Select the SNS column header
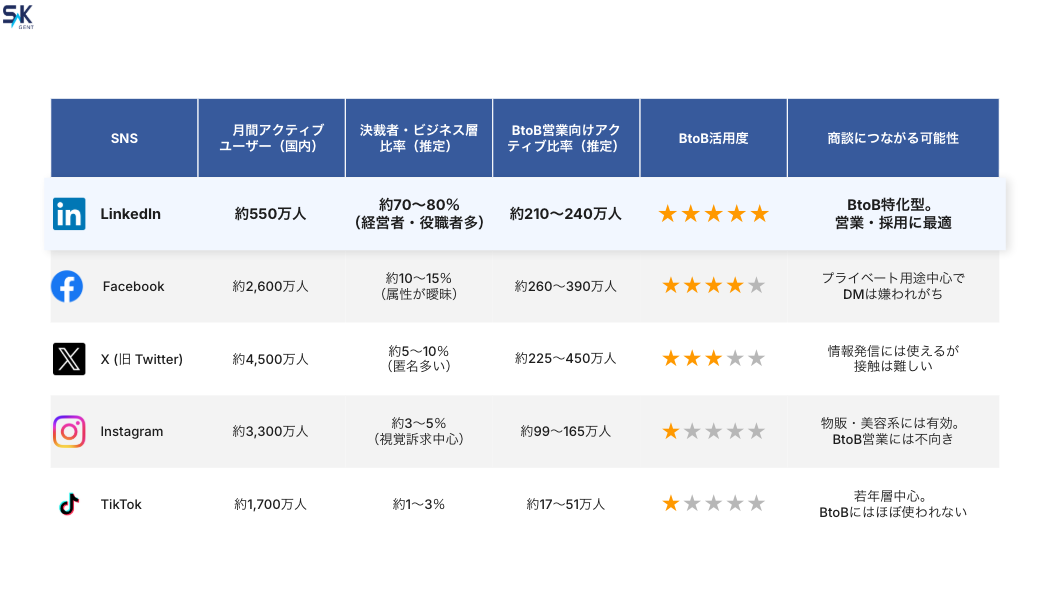 (x=124, y=138)
